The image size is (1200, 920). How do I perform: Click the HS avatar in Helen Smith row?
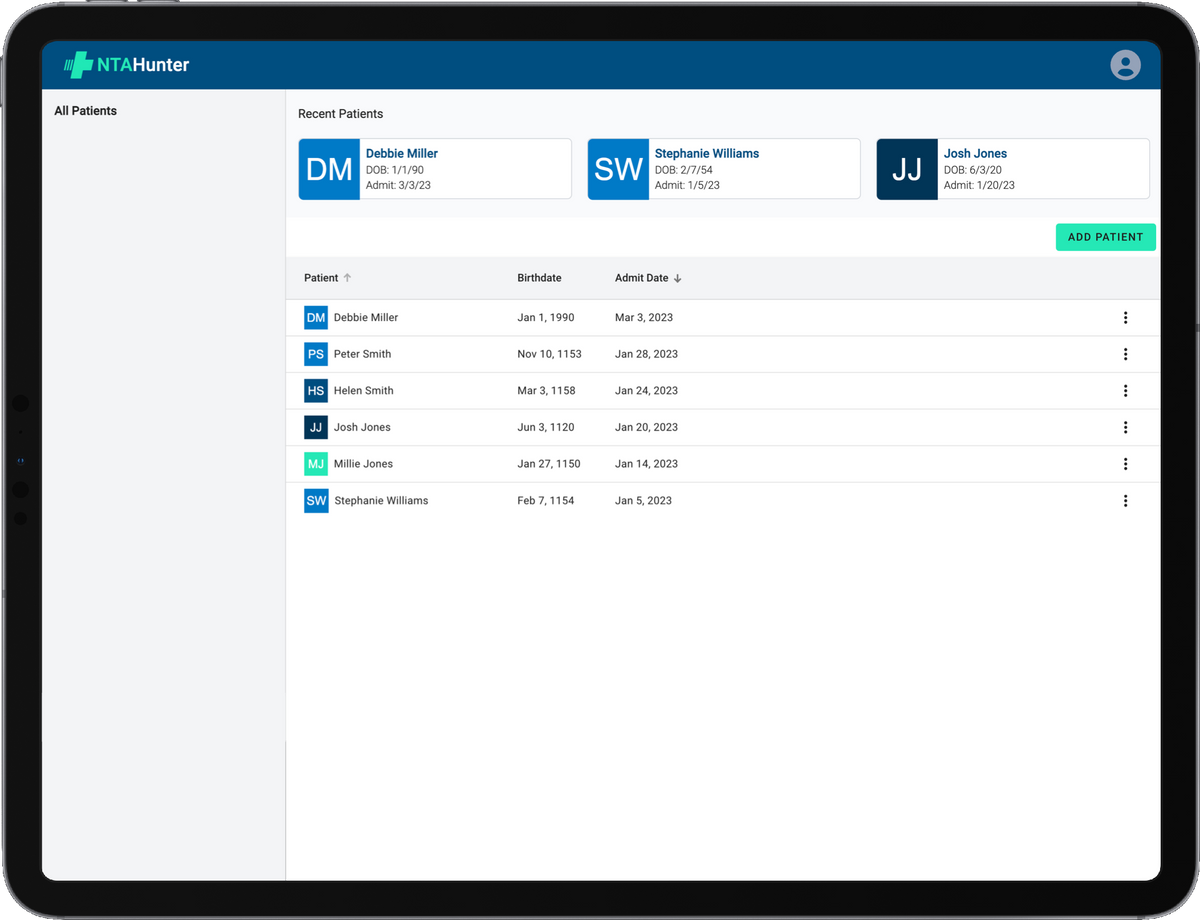point(316,391)
